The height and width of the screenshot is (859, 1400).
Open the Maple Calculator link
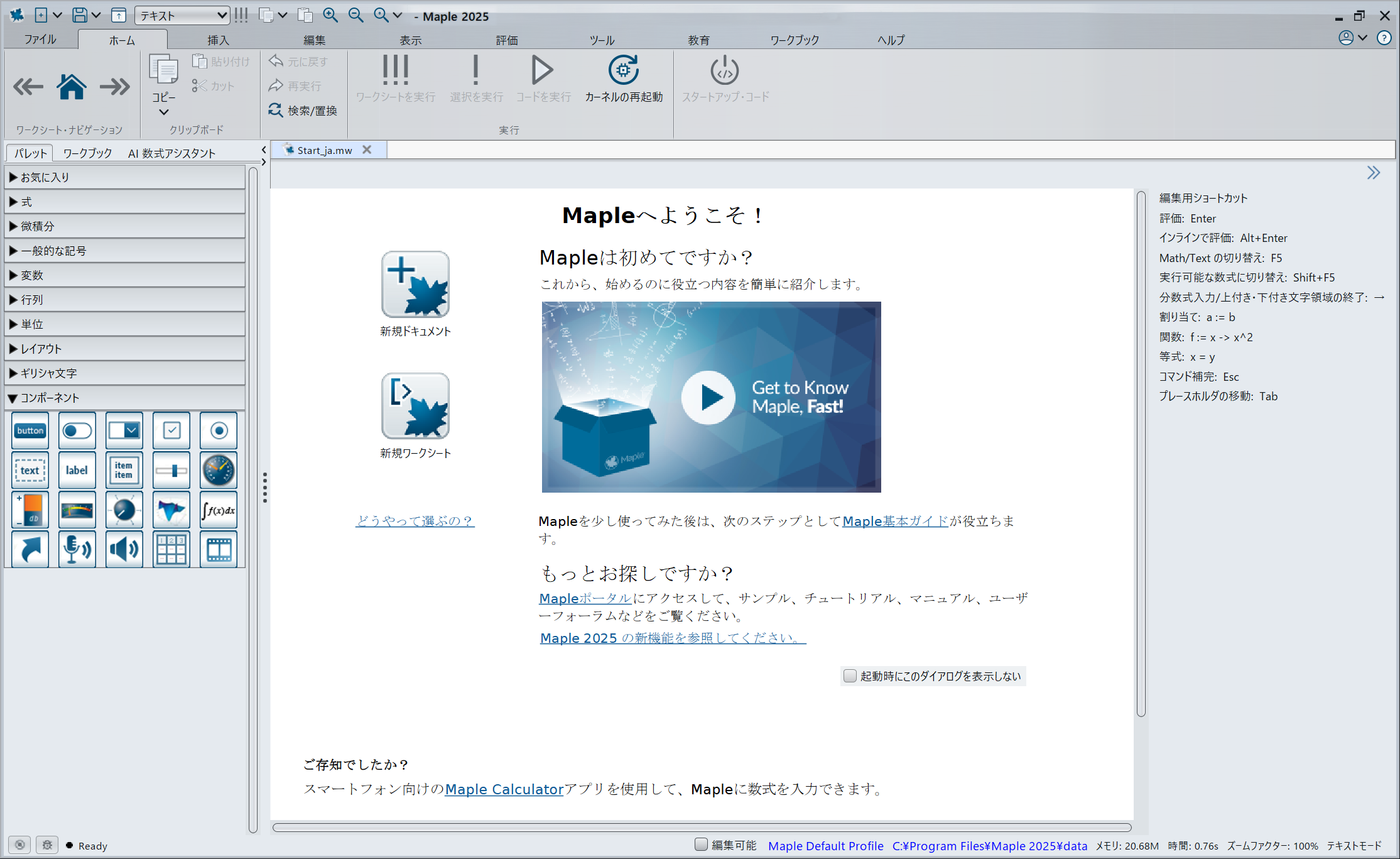[x=504, y=789]
